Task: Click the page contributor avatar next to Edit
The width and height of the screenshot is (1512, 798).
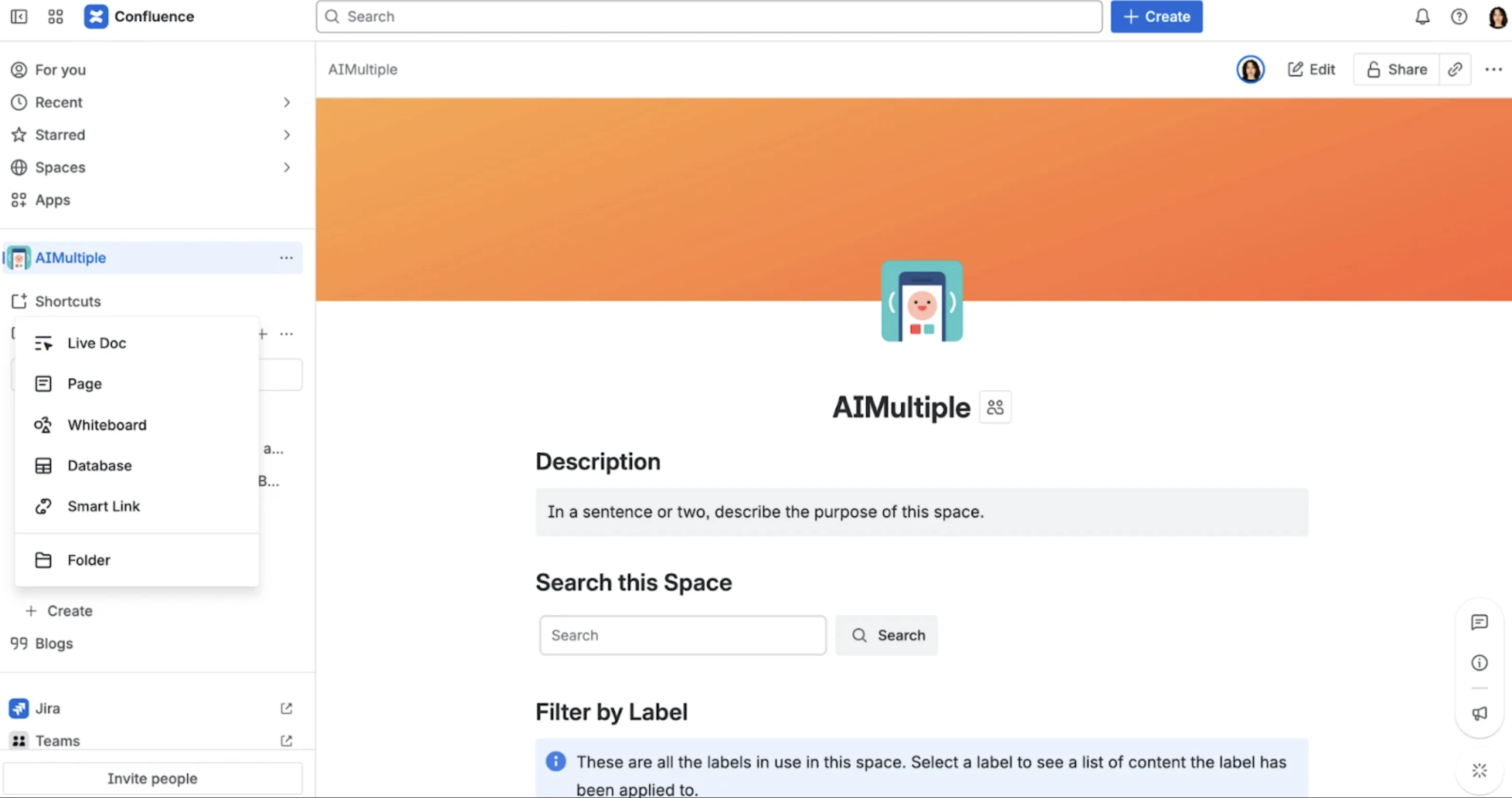Action: tap(1250, 69)
